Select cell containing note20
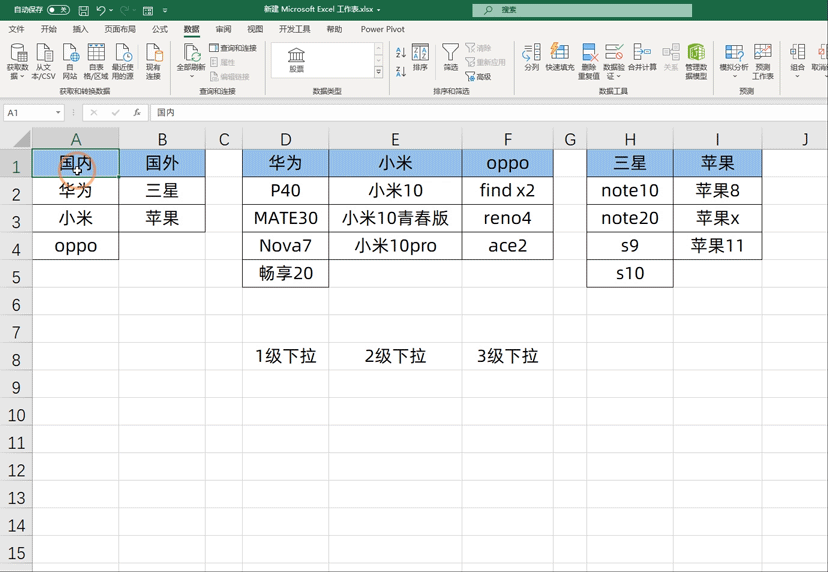Screen dimensions: 828x572 630,218
